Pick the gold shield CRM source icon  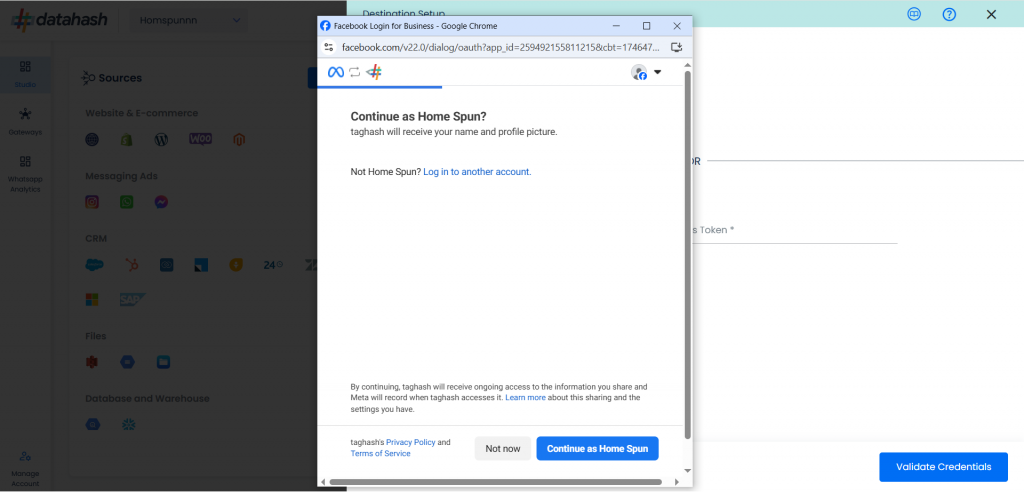(x=236, y=265)
